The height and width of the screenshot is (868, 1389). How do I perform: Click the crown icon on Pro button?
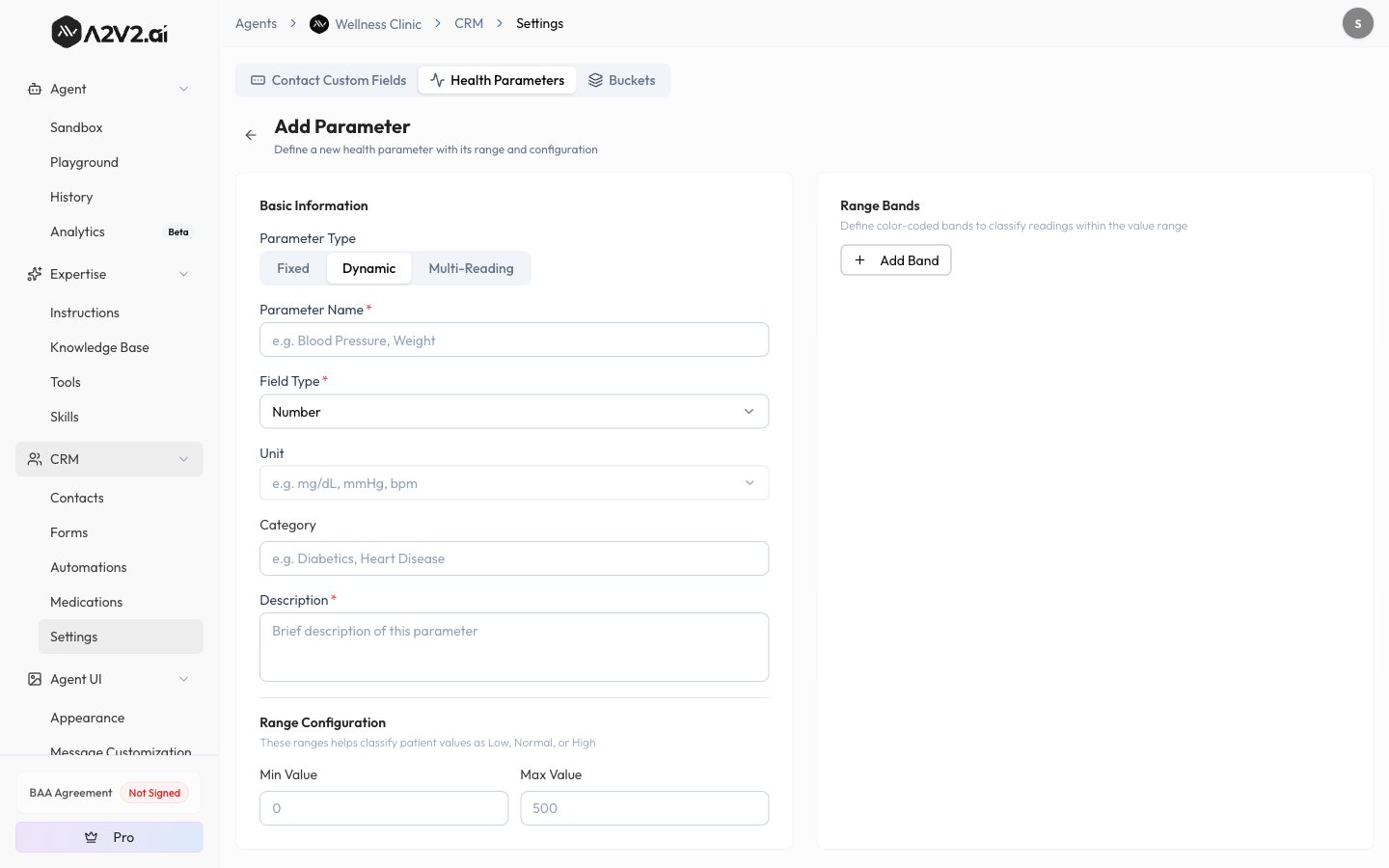(x=92, y=837)
